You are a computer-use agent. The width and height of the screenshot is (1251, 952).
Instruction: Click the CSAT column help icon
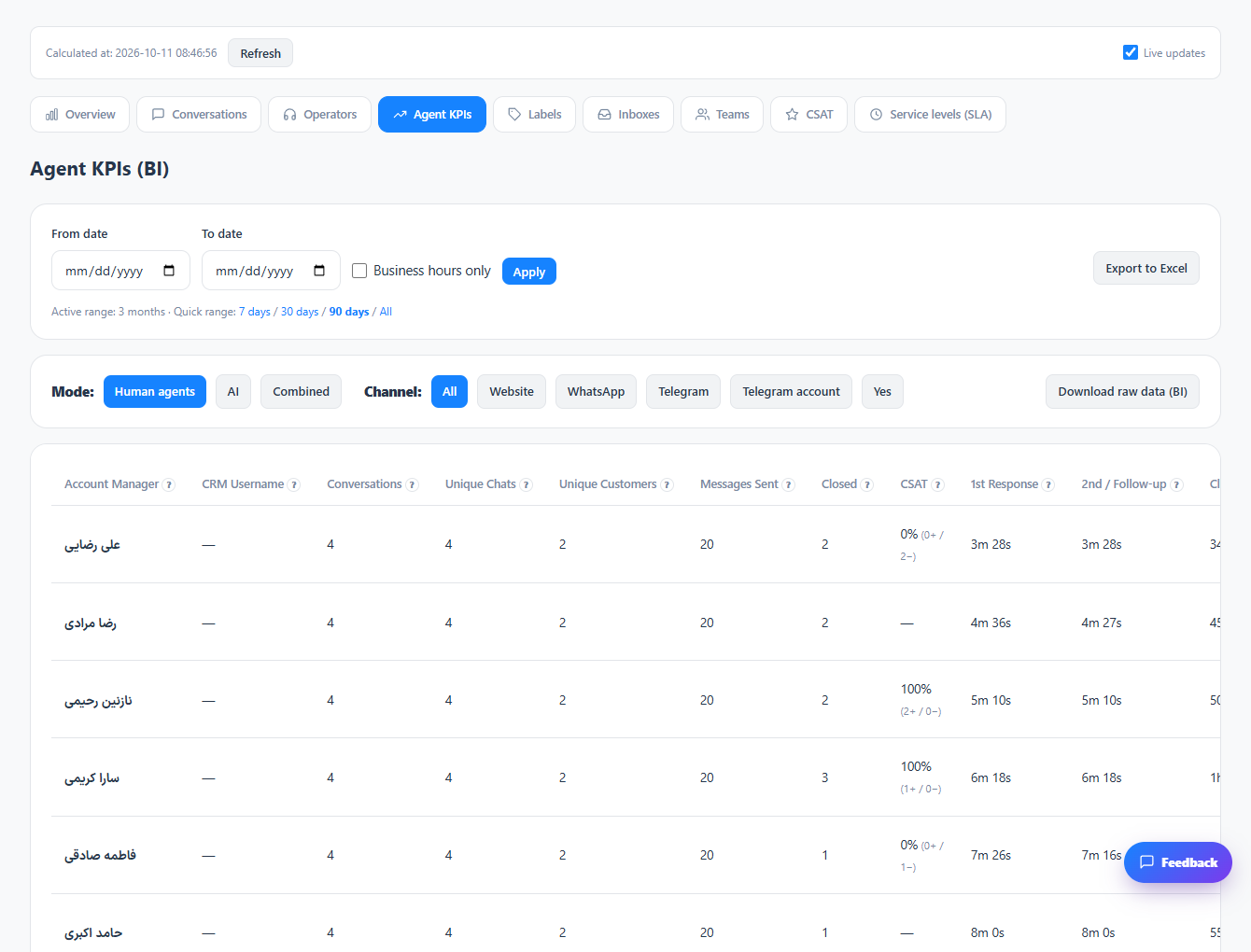tap(938, 484)
